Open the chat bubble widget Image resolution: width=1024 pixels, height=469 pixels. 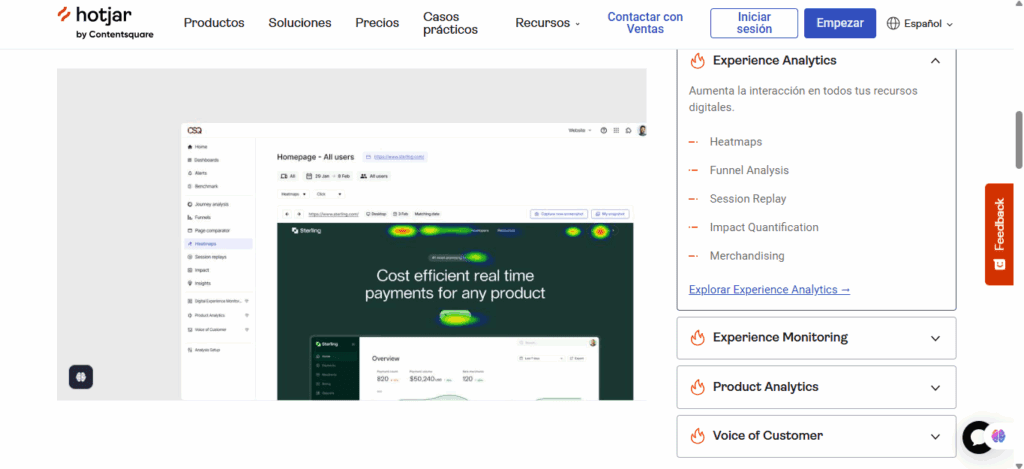point(977,438)
